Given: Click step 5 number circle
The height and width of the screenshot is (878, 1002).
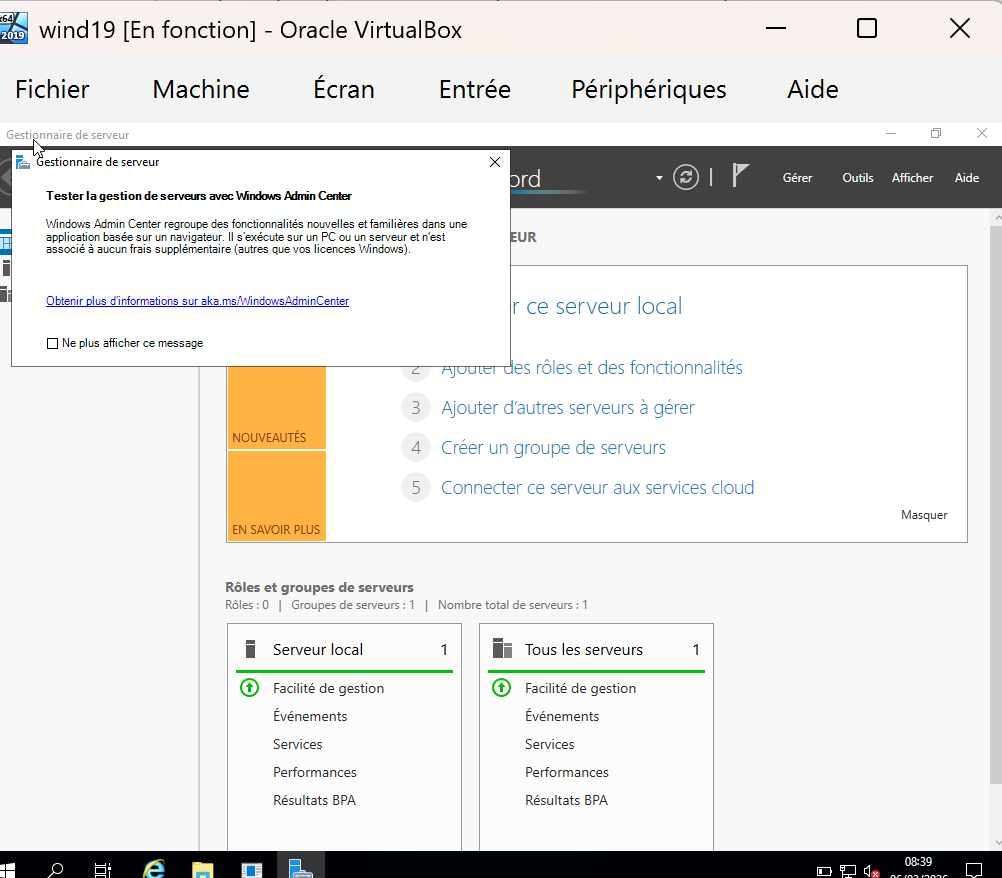Looking at the screenshot, I should [x=416, y=488].
